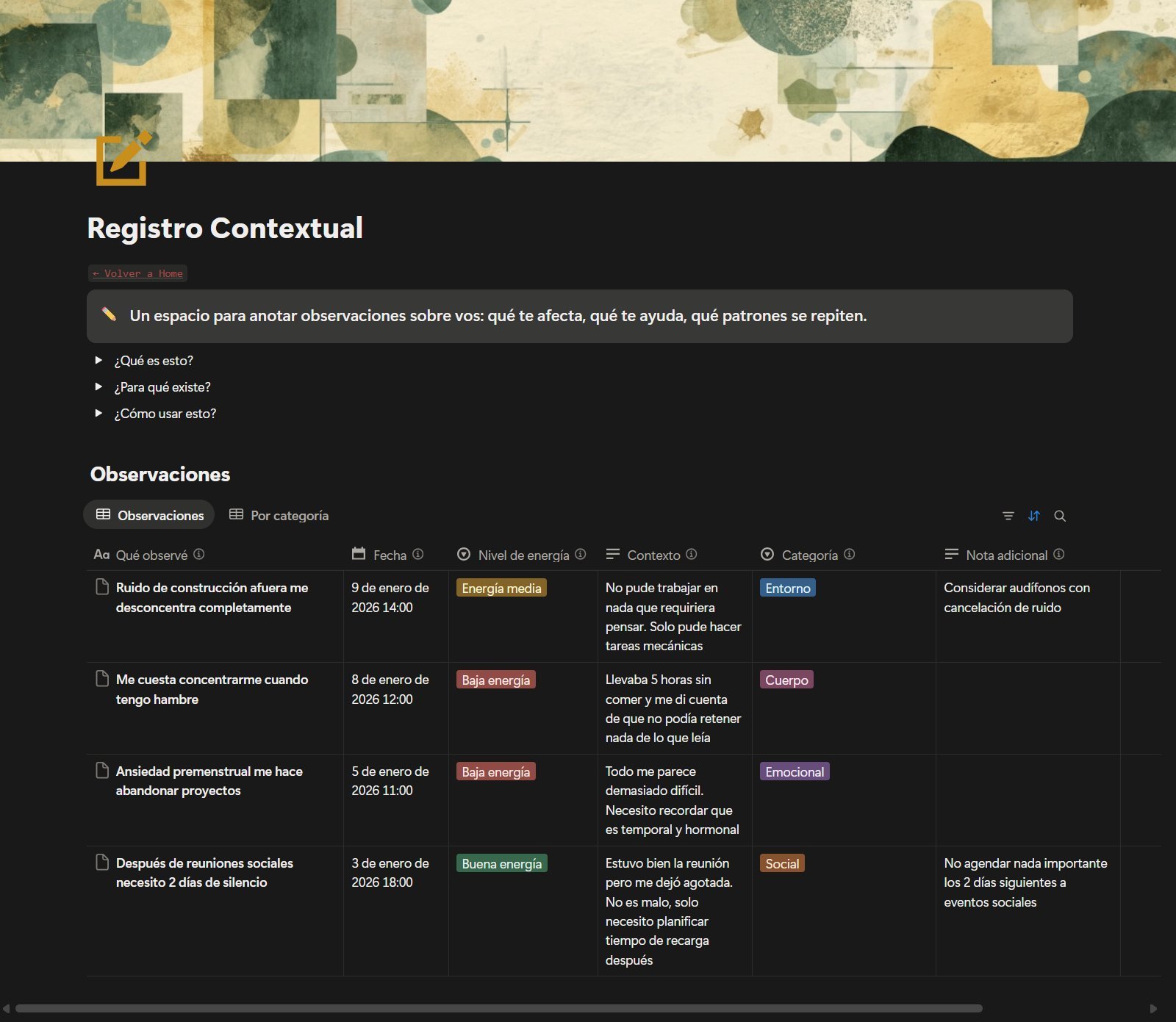Click the info icon next to Nivel de energía
The height and width of the screenshot is (1022, 1176).
point(581,555)
